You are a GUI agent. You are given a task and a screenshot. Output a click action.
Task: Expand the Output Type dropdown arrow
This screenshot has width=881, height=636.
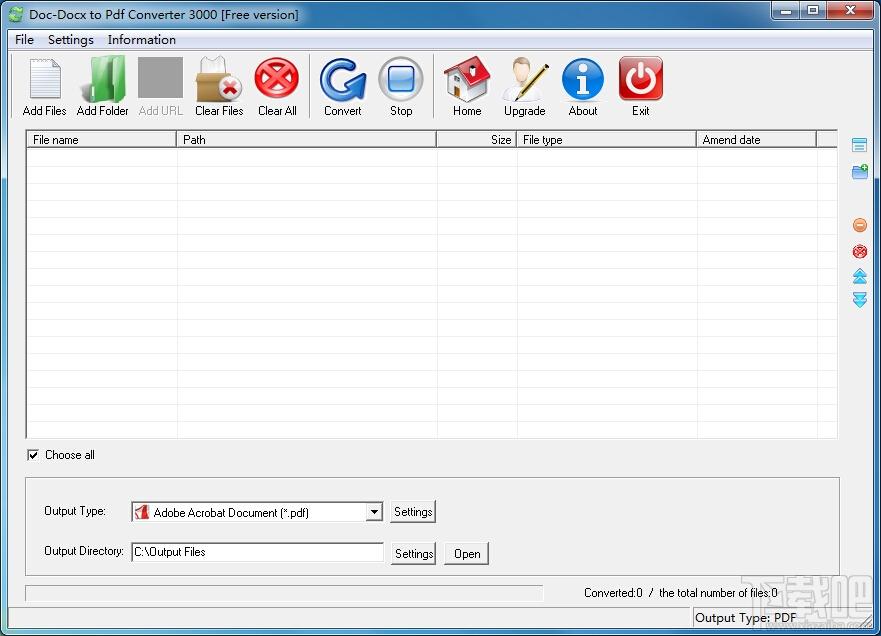(374, 512)
